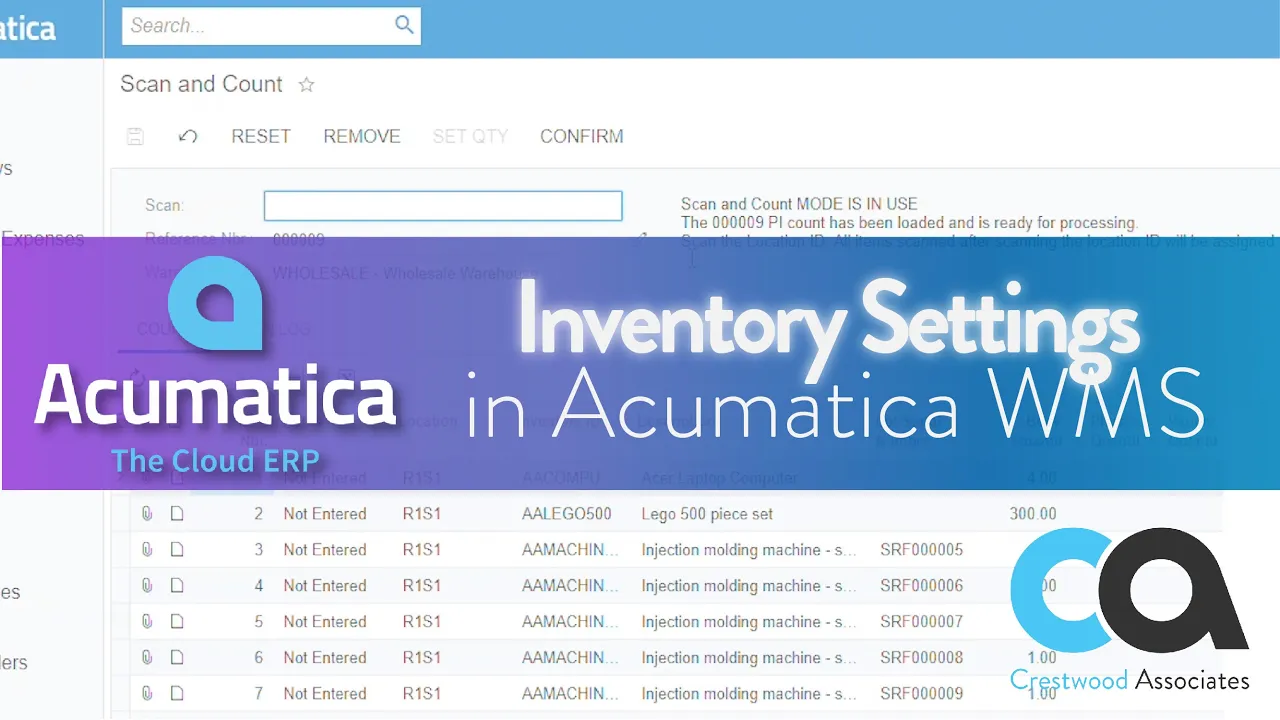Click 'Not Entered' status in line 7

coord(325,694)
